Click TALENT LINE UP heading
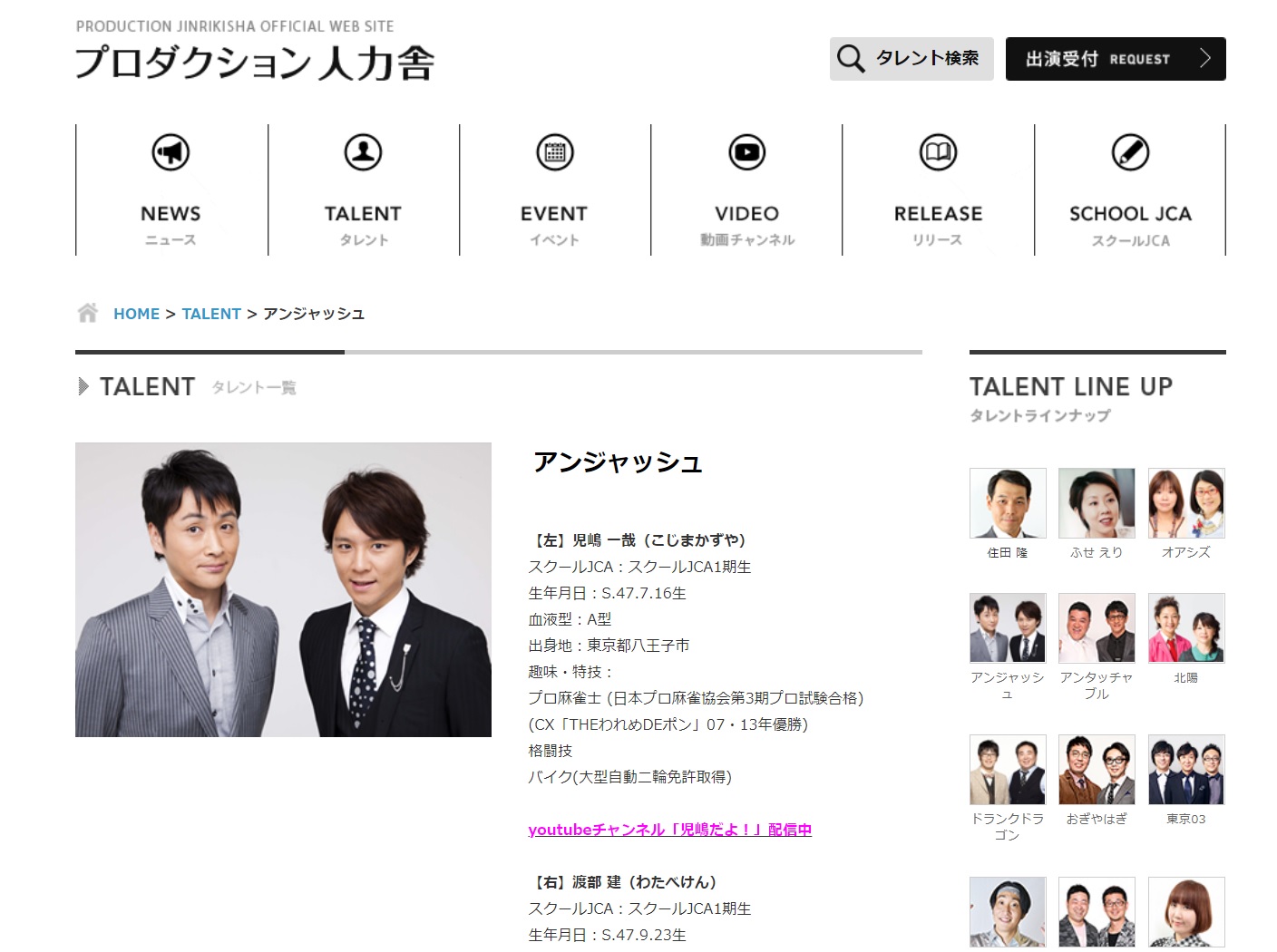 tap(1071, 387)
